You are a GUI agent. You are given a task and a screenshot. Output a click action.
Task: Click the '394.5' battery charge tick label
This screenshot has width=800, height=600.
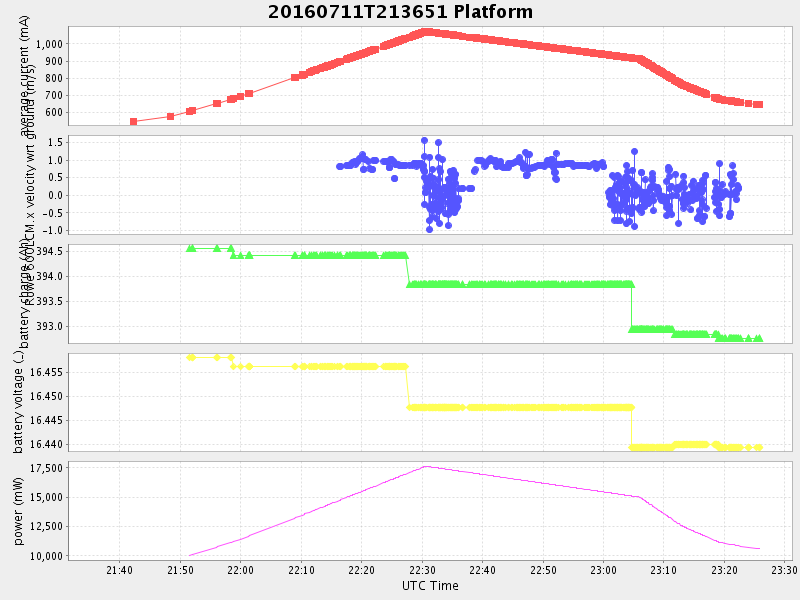pyautogui.click(x=47, y=251)
